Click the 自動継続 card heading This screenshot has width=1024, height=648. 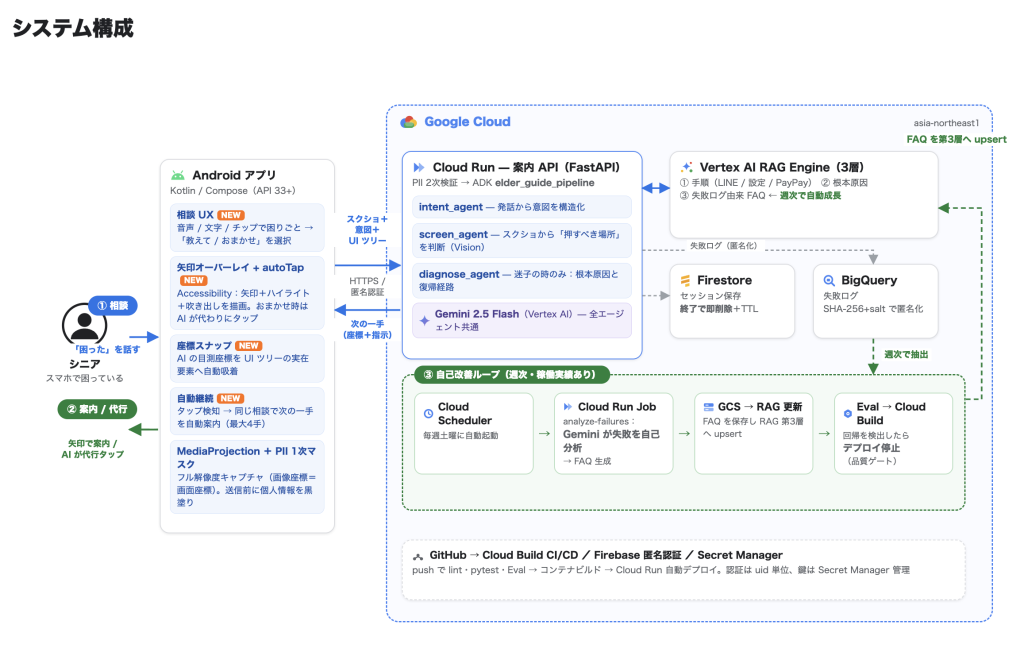(x=195, y=398)
